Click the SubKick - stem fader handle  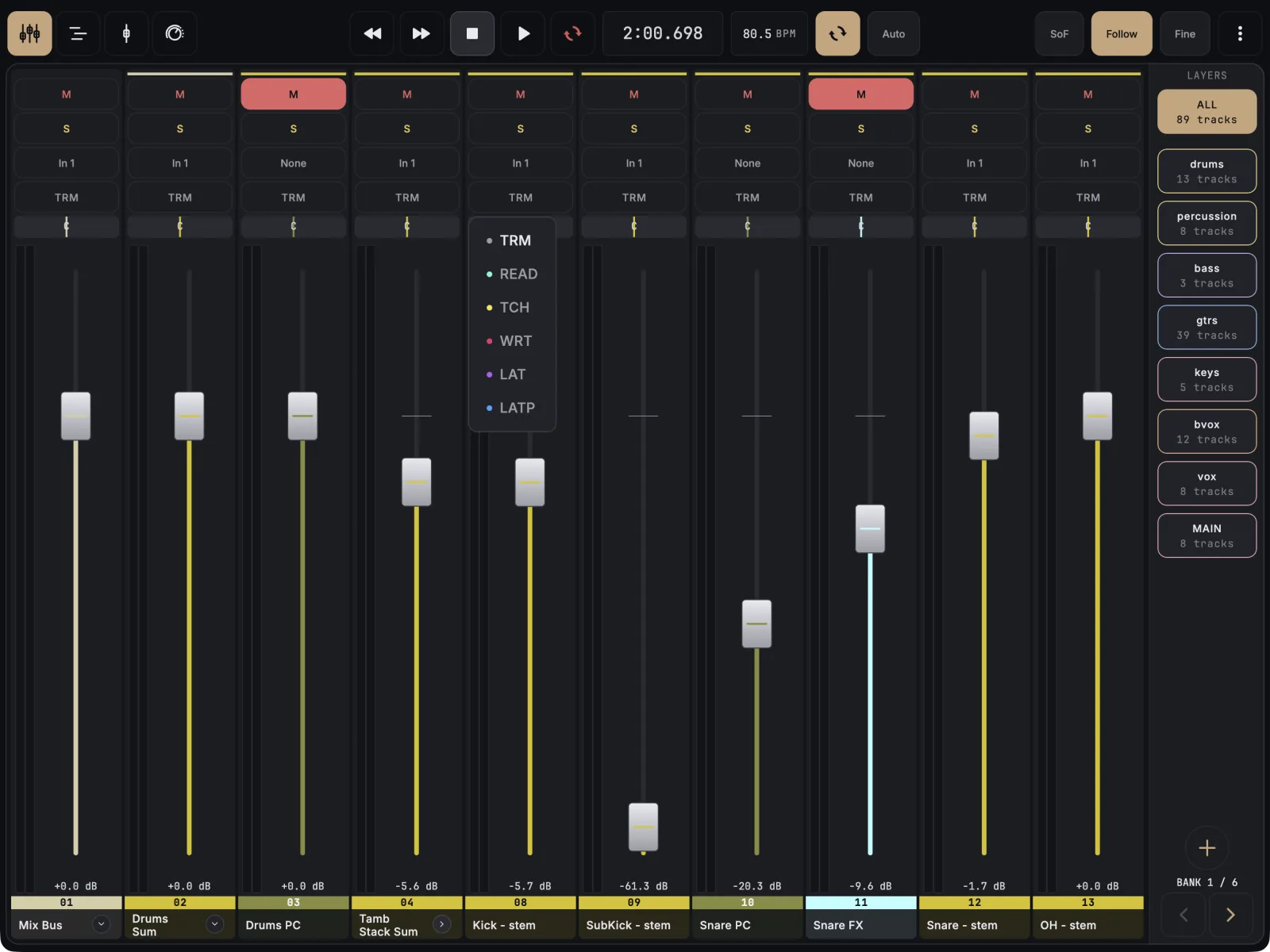[643, 827]
